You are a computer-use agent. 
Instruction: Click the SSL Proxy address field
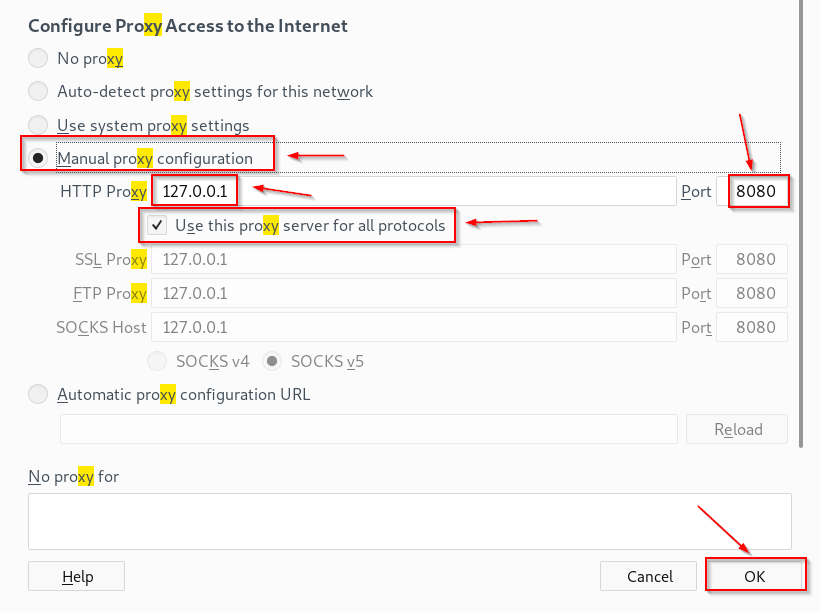[x=414, y=259]
